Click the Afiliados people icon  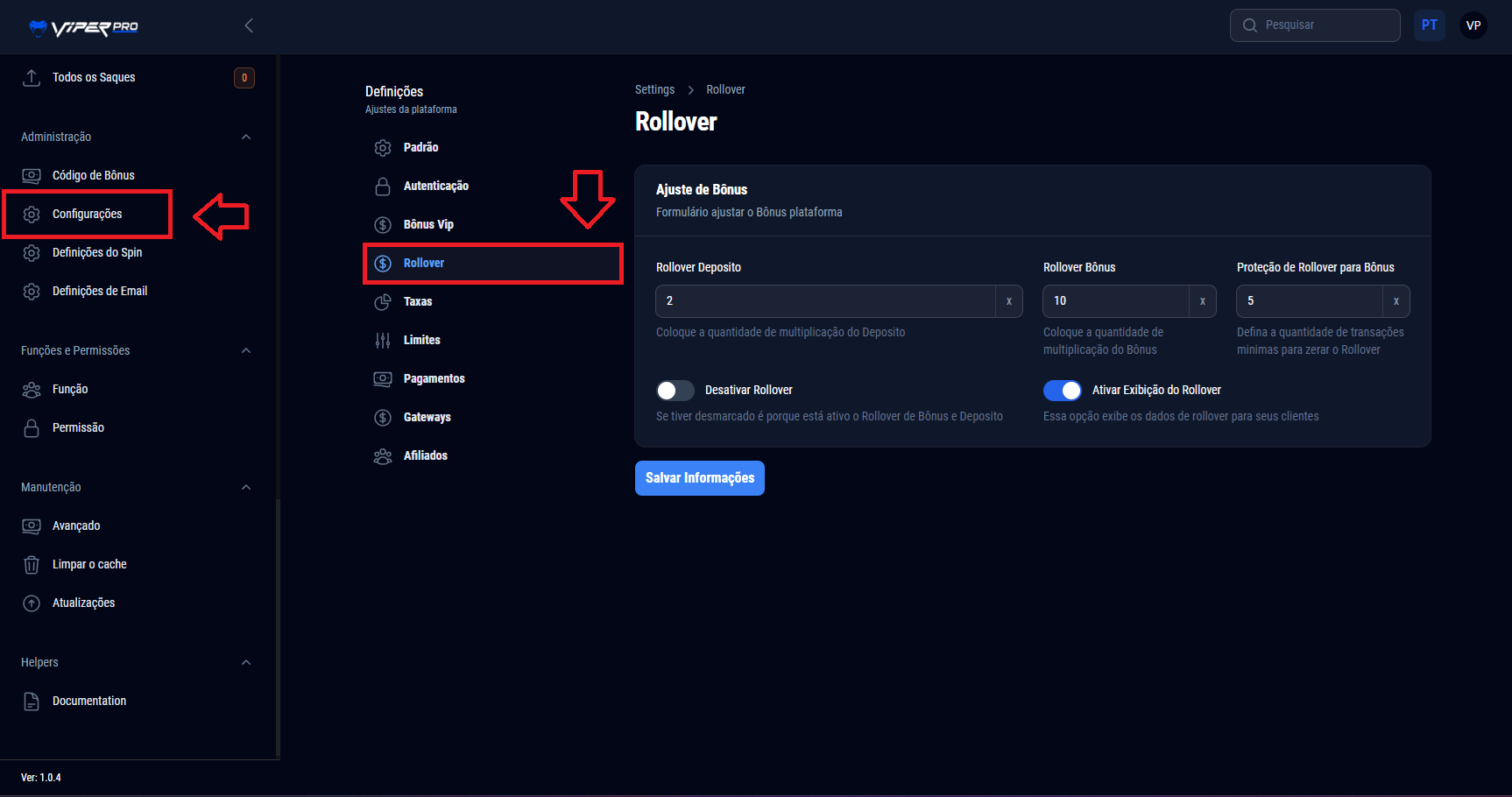coord(383,456)
